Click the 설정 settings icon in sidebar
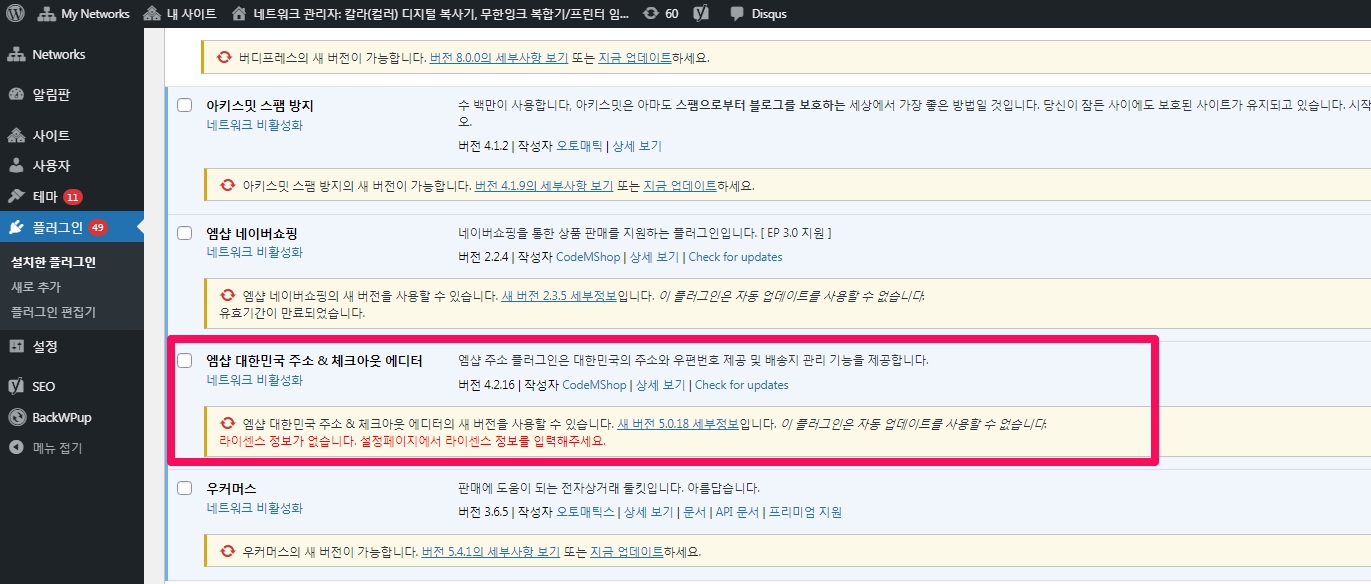This screenshot has width=1371, height=584. [16, 346]
